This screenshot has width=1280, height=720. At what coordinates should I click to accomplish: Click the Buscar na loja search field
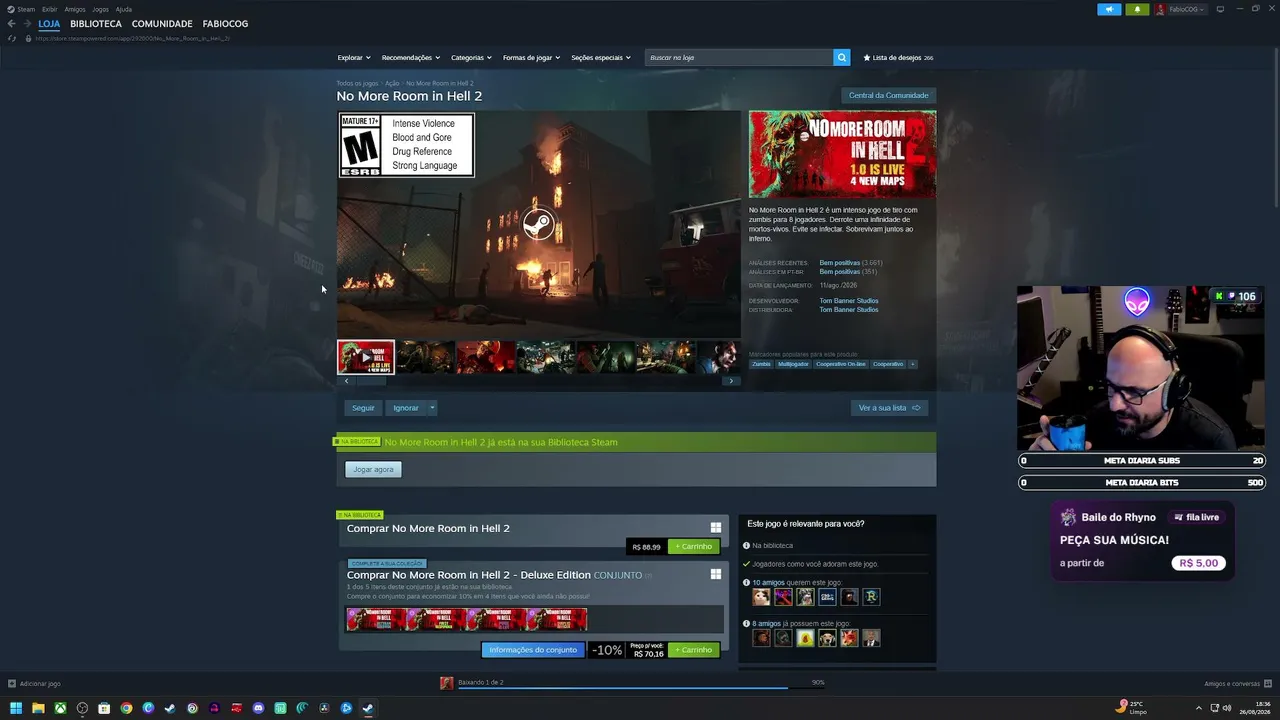pyautogui.click(x=739, y=57)
